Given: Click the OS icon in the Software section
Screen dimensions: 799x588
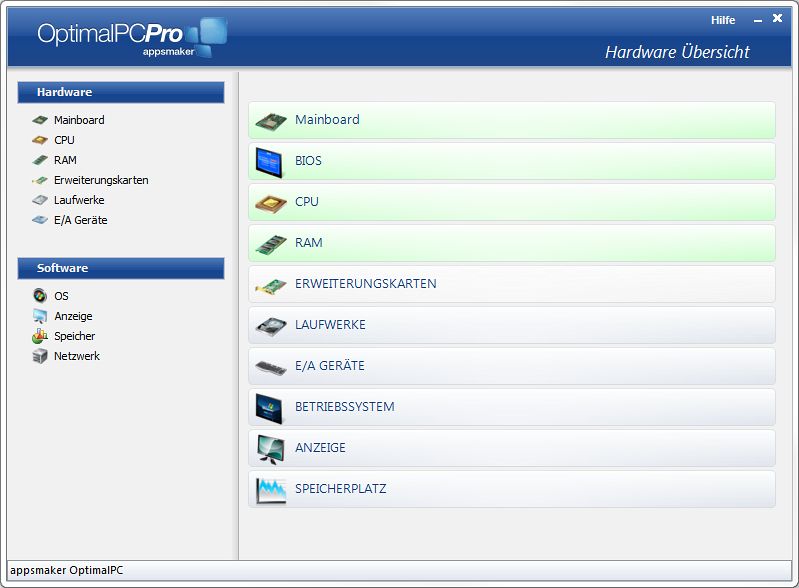Looking at the screenshot, I should [40, 296].
